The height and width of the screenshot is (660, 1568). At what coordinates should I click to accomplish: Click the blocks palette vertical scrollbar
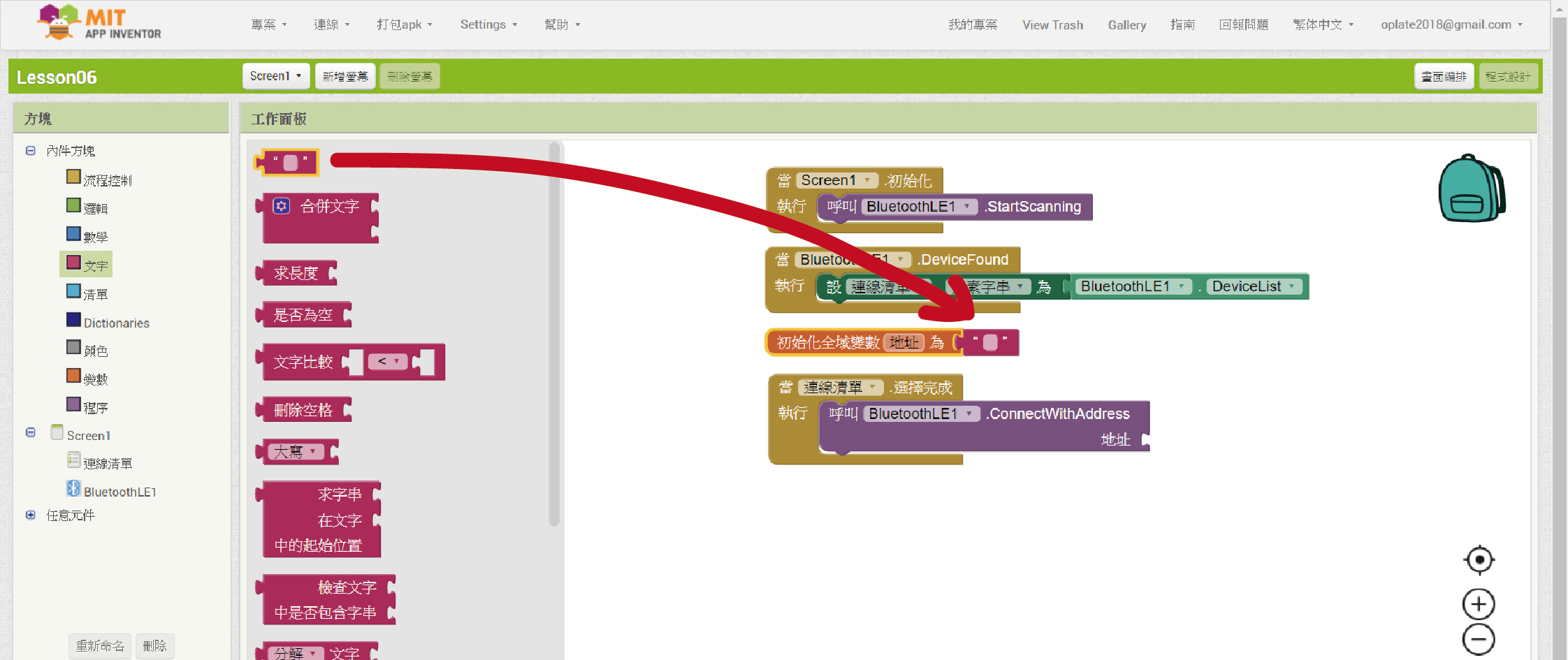point(554,335)
